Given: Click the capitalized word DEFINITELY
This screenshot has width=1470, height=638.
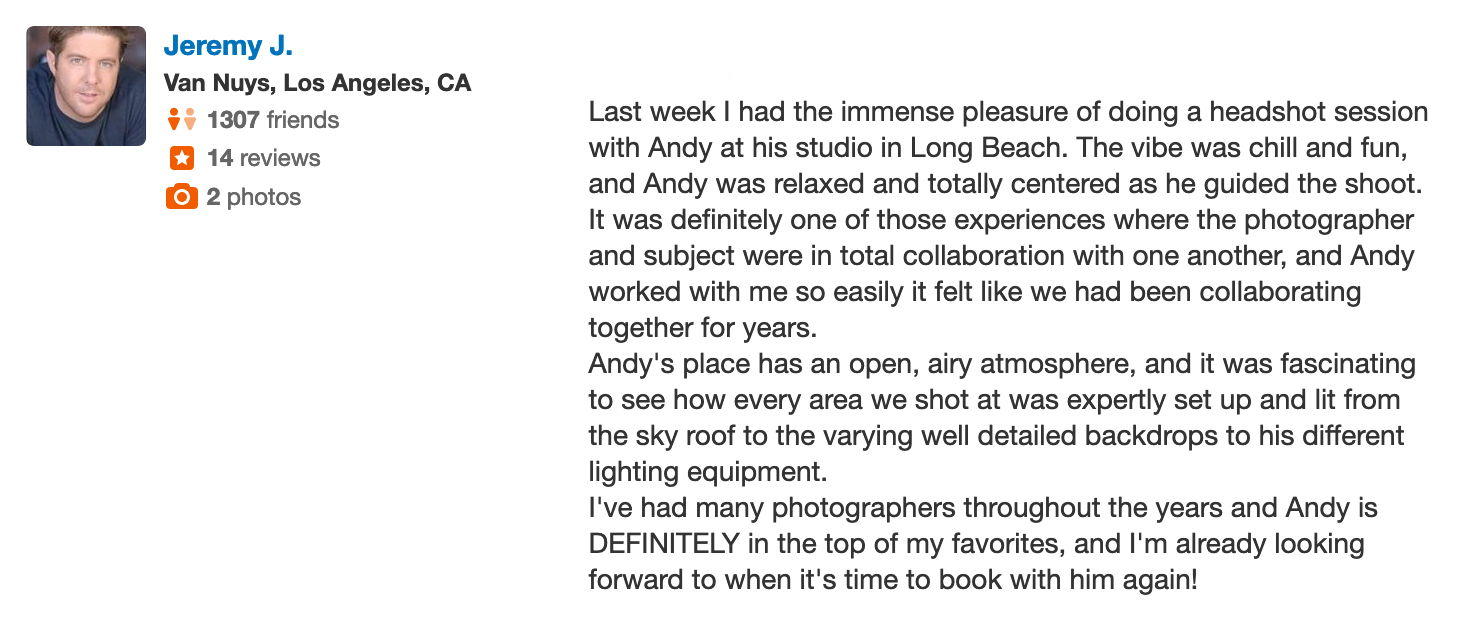Looking at the screenshot, I should click(x=665, y=544).
